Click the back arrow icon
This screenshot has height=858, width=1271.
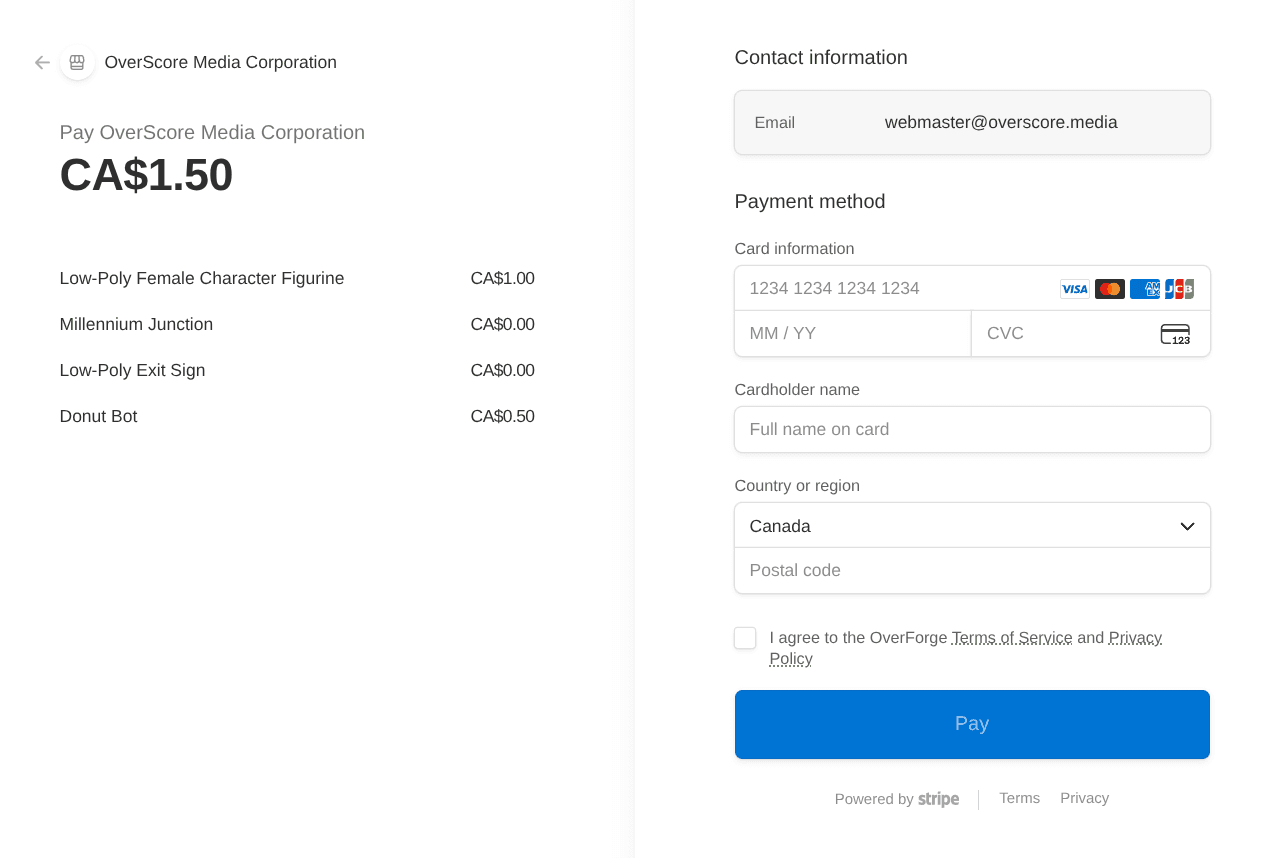click(x=42, y=62)
